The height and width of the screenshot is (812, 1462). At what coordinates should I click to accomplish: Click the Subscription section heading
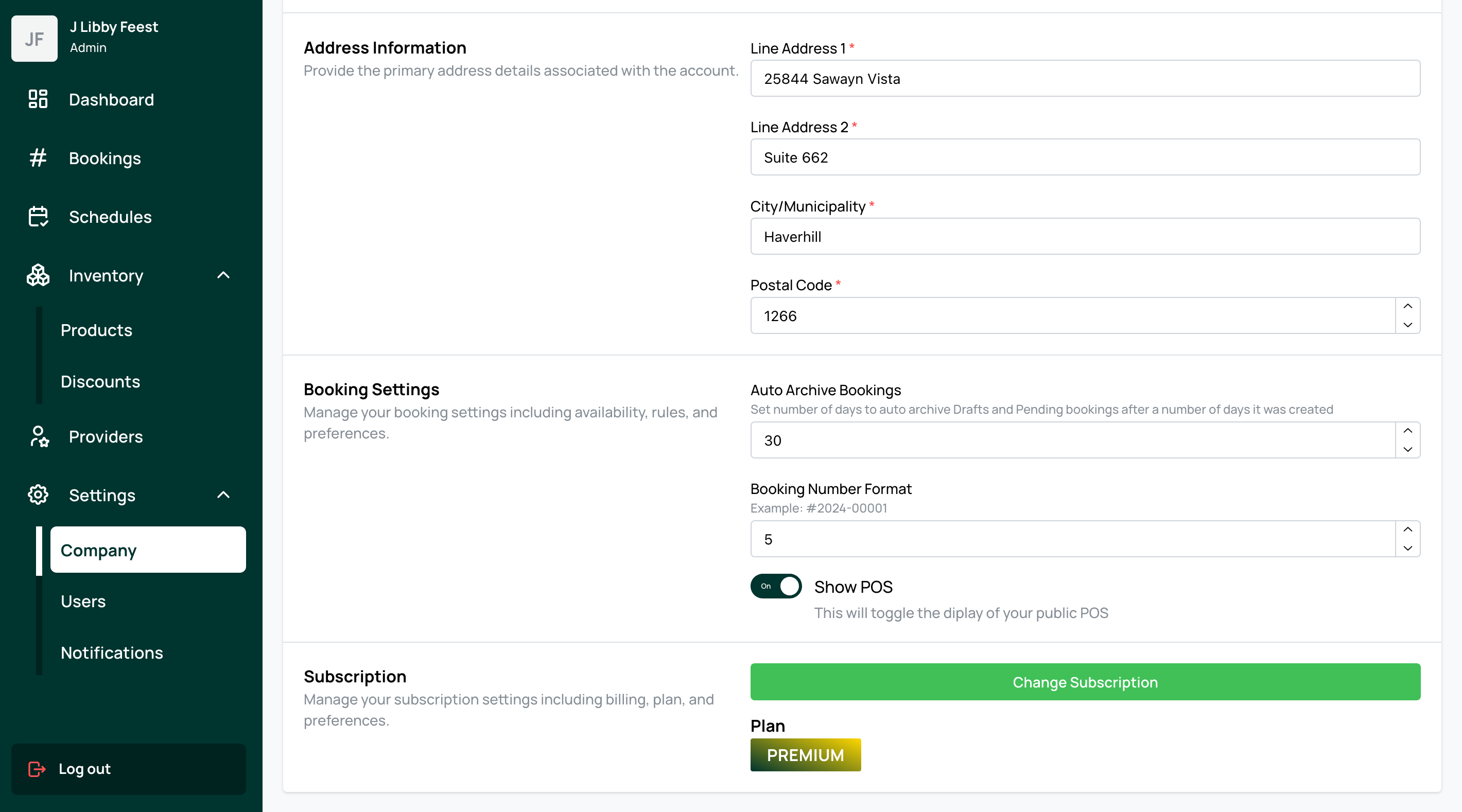355,676
